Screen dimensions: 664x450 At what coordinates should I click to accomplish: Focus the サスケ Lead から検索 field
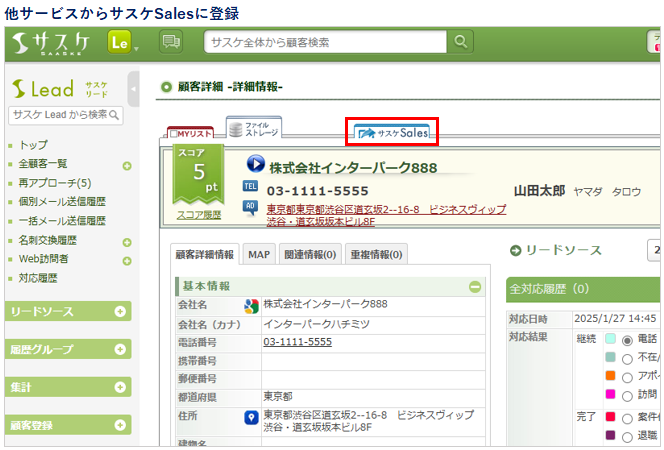66,115
